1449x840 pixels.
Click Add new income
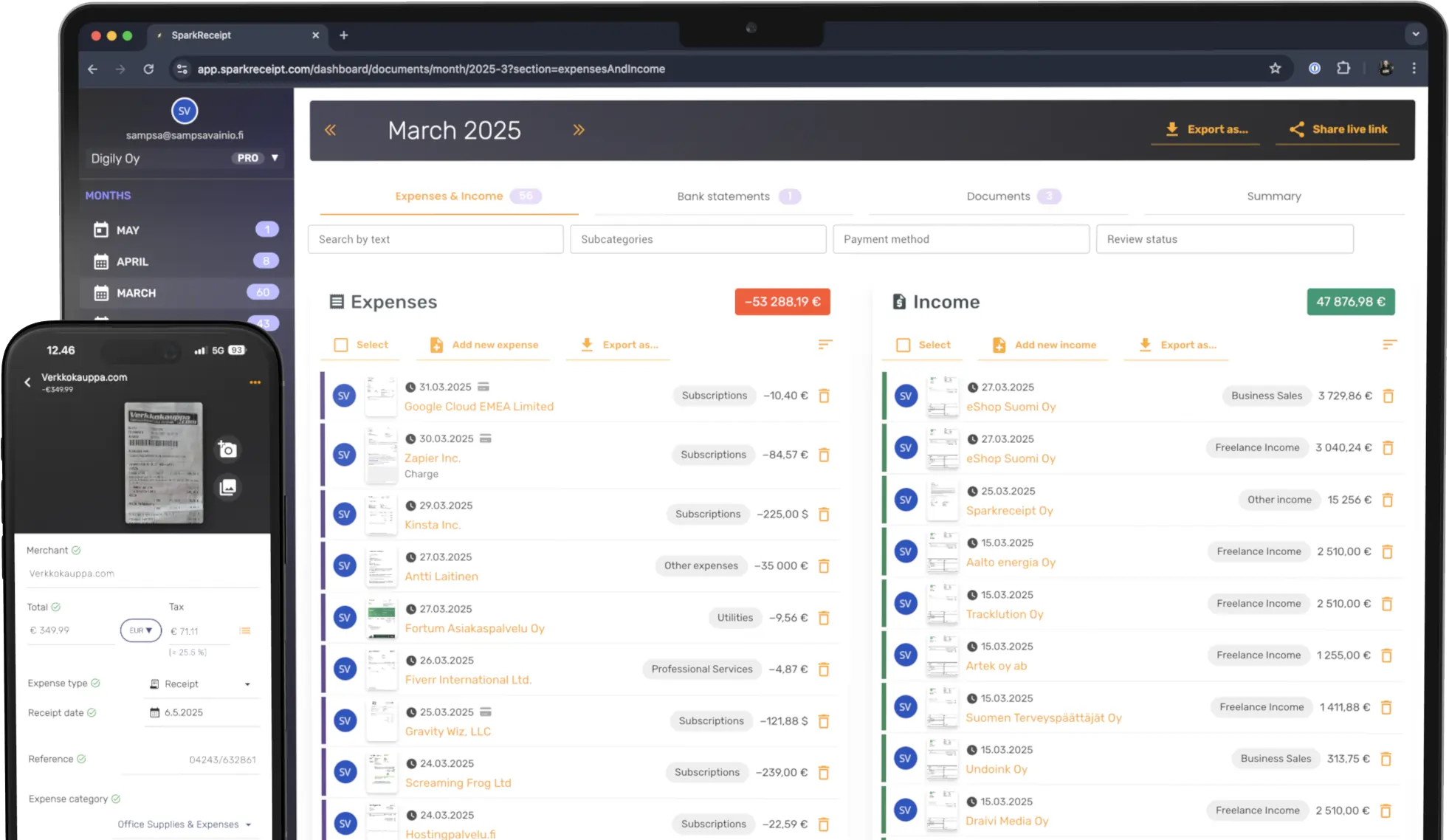pyautogui.click(x=1044, y=345)
